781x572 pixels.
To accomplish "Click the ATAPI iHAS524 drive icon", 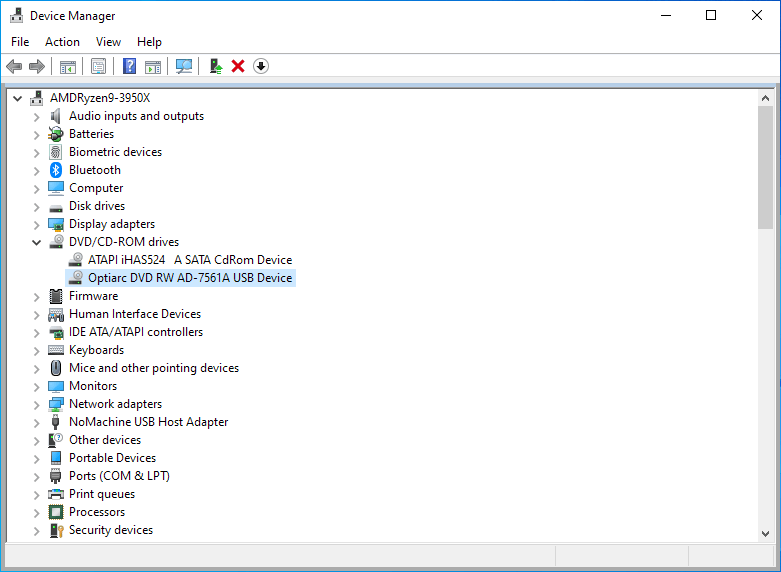I will pos(75,260).
